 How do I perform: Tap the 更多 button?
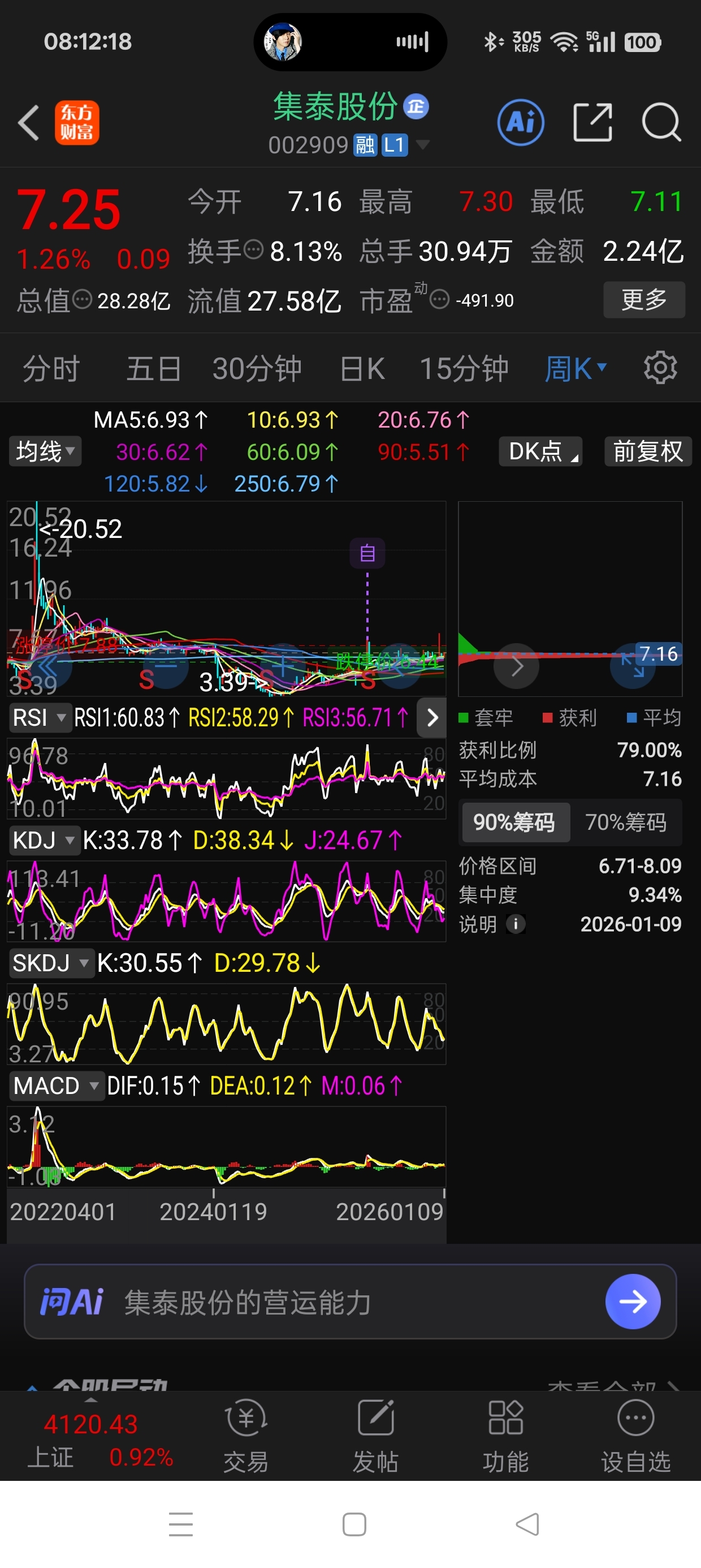point(644,299)
